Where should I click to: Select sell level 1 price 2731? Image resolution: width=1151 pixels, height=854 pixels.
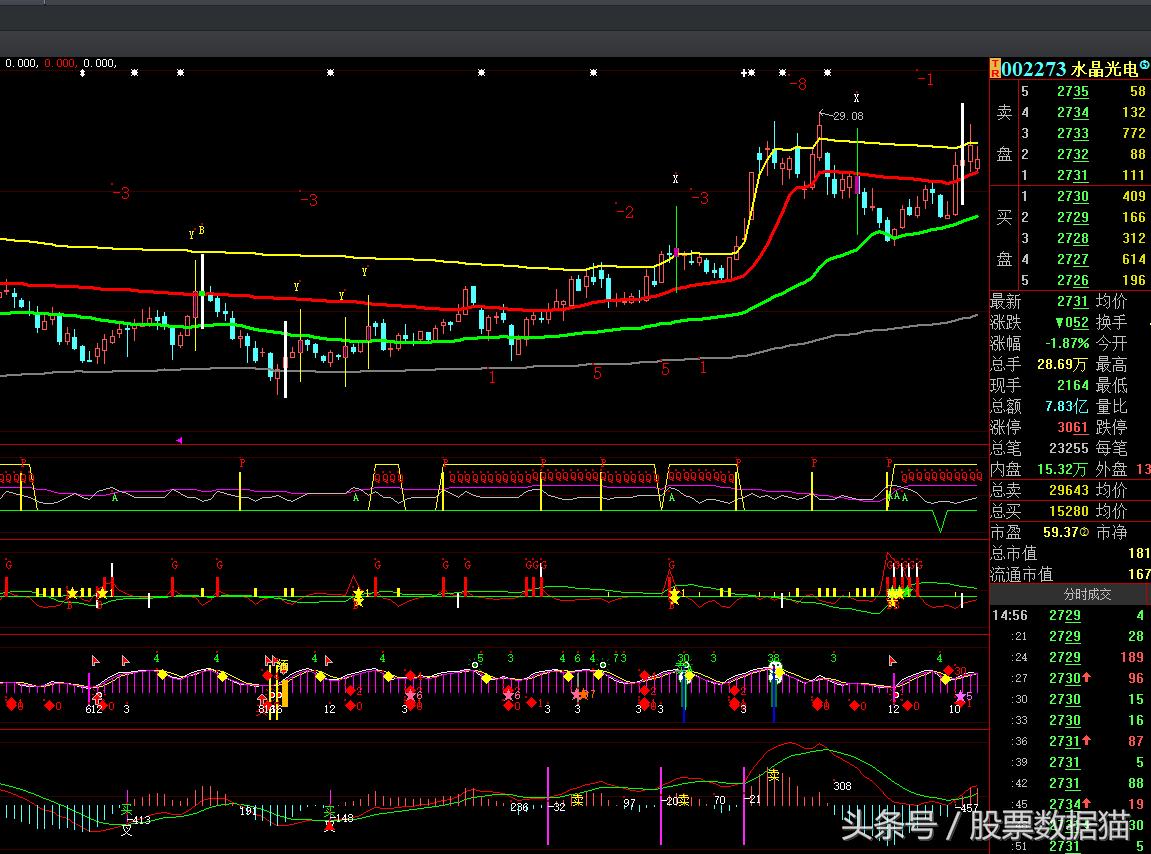coord(1072,175)
